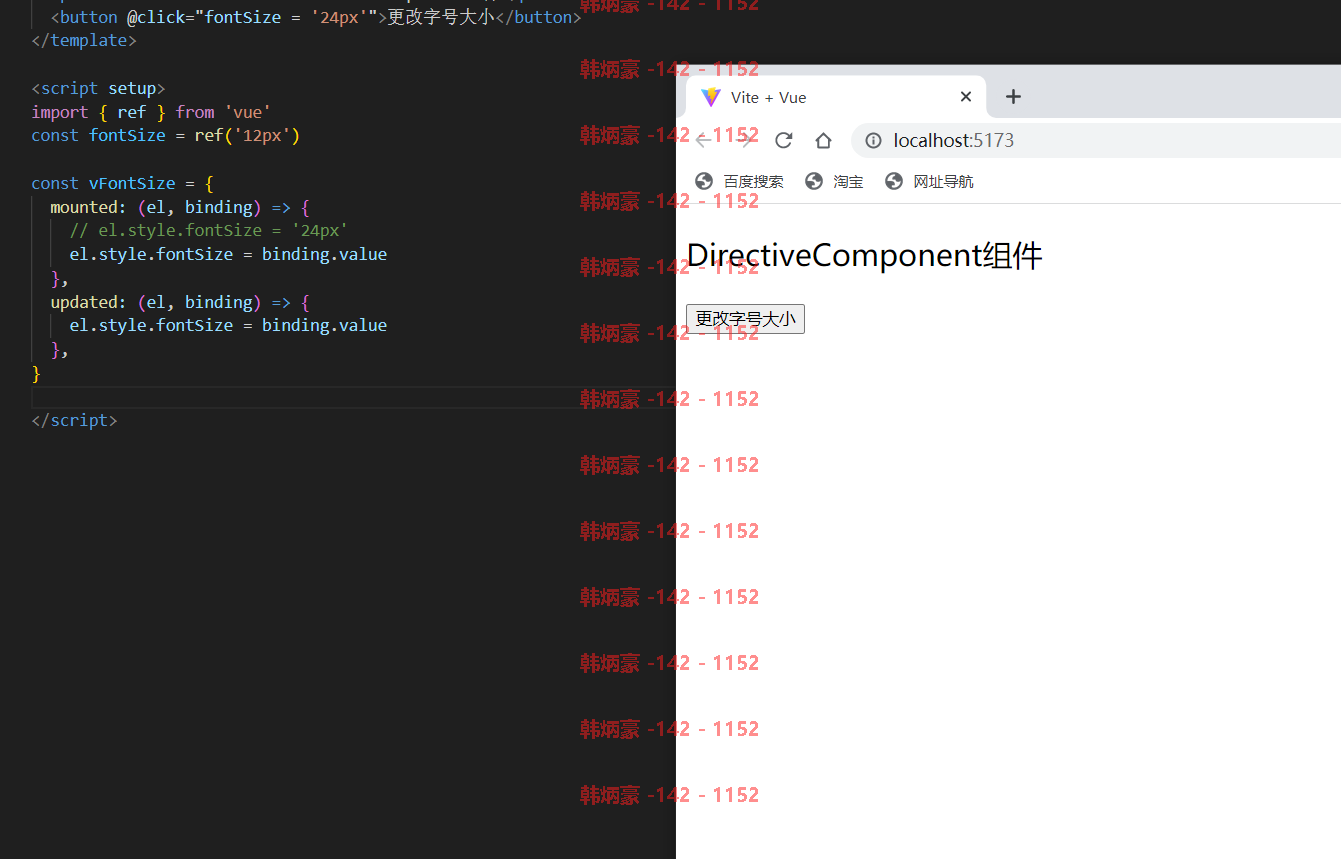Click the import { ref } from 'vue' line
1341x859 pixels.
click(151, 112)
